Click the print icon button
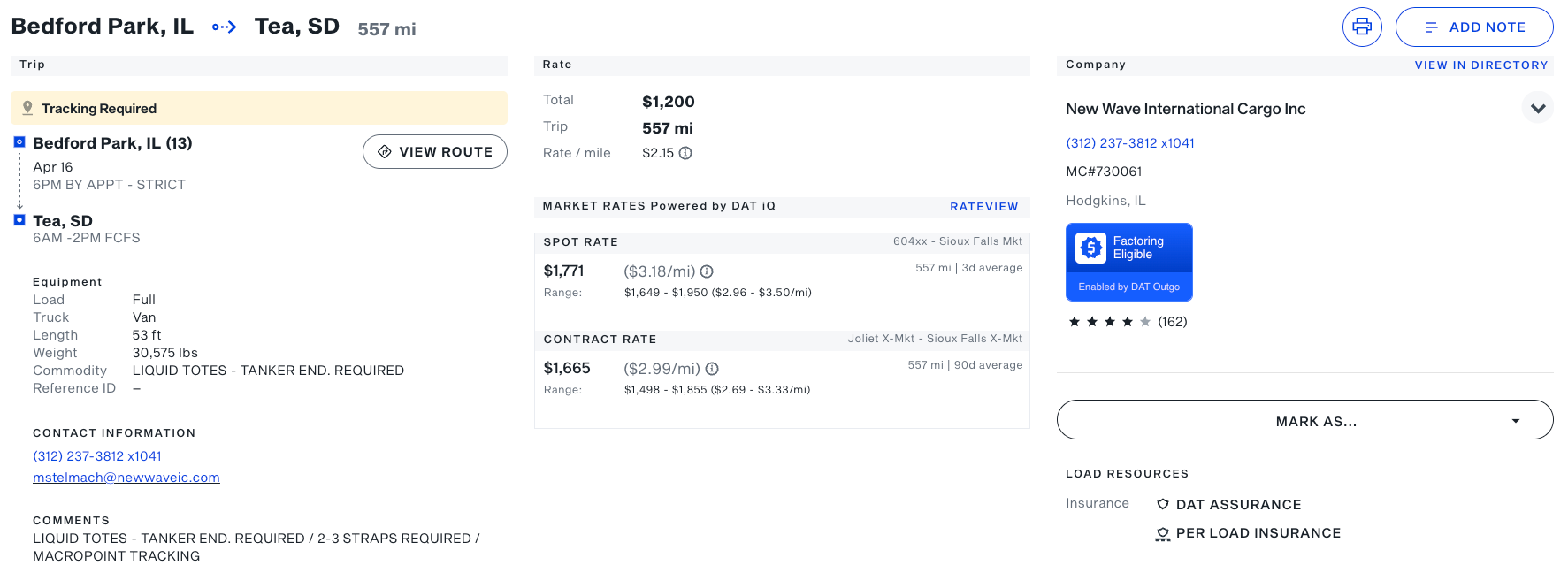 click(1362, 27)
